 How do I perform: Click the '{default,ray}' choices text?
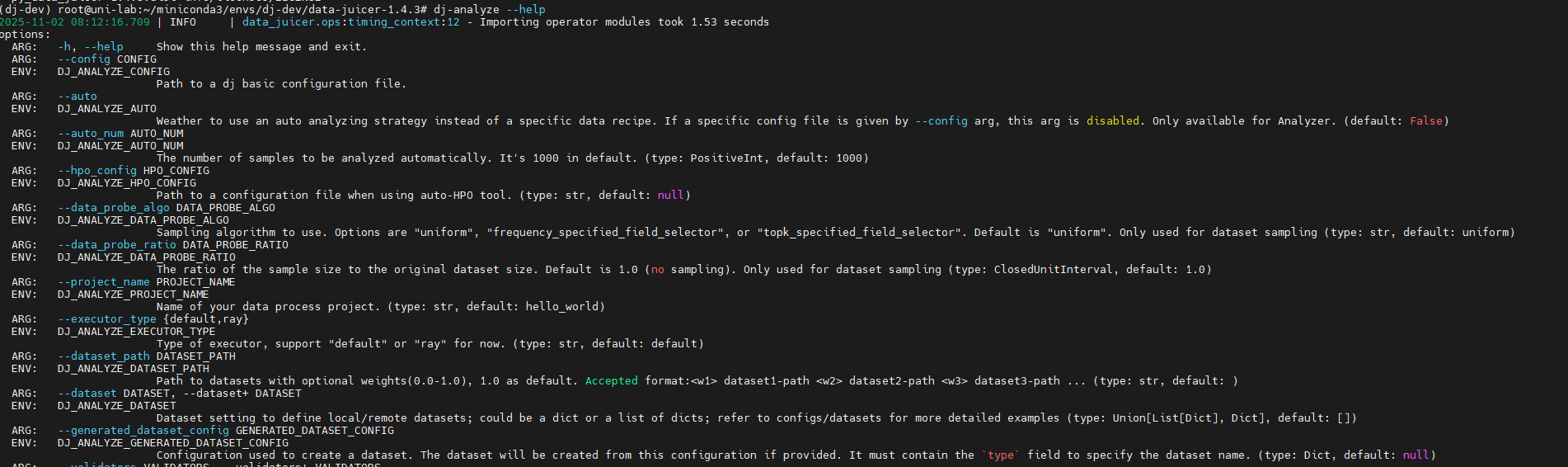click(x=206, y=318)
